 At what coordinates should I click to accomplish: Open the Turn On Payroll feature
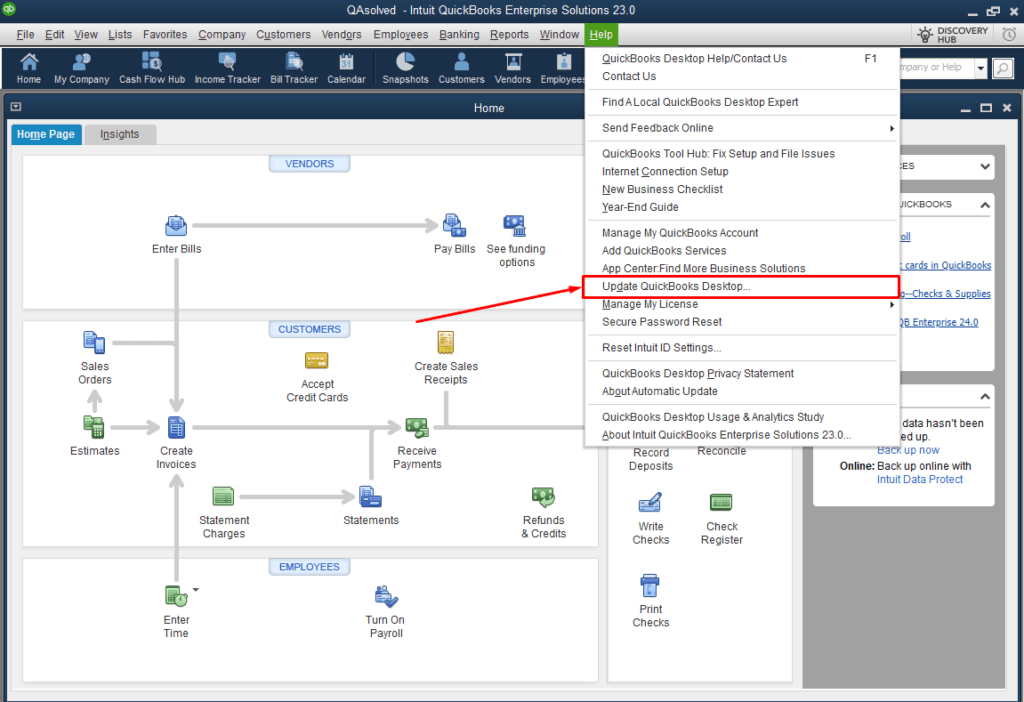tap(385, 595)
